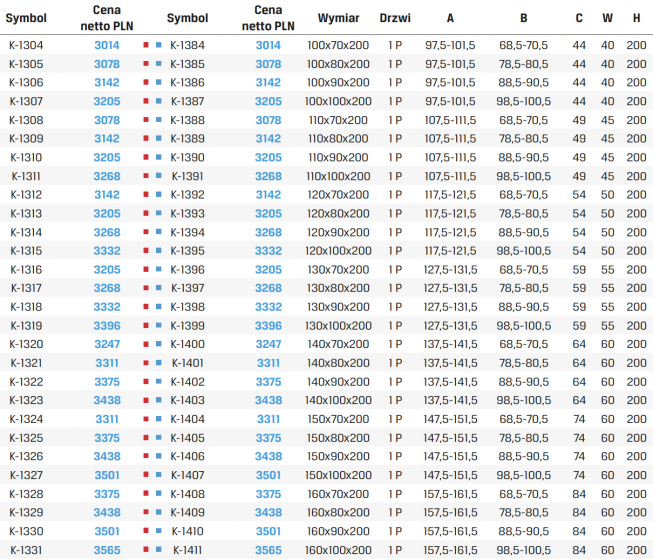Viewport: 653px width, 560px height.
Task: Select dimension 100x70x200
Action: (x=338, y=45)
